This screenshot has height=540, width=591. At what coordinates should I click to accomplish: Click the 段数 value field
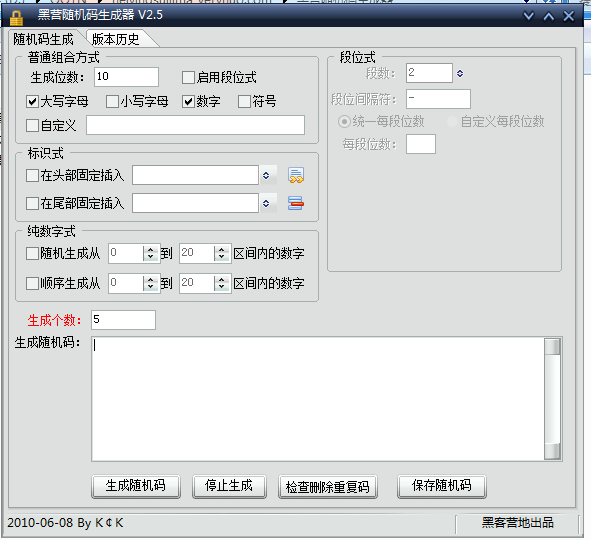(x=429, y=73)
